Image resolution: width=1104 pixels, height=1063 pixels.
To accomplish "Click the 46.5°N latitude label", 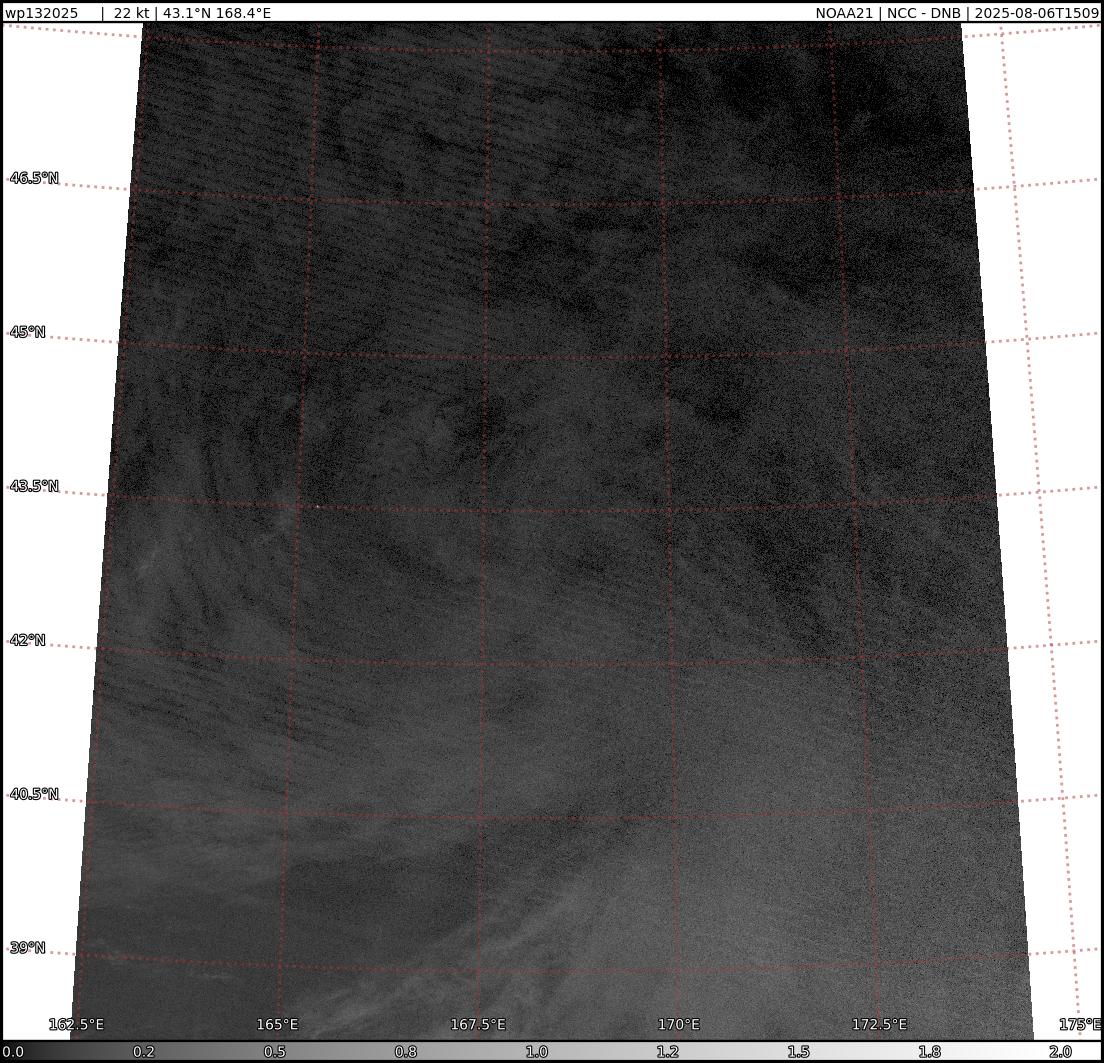I will click(x=34, y=178).
